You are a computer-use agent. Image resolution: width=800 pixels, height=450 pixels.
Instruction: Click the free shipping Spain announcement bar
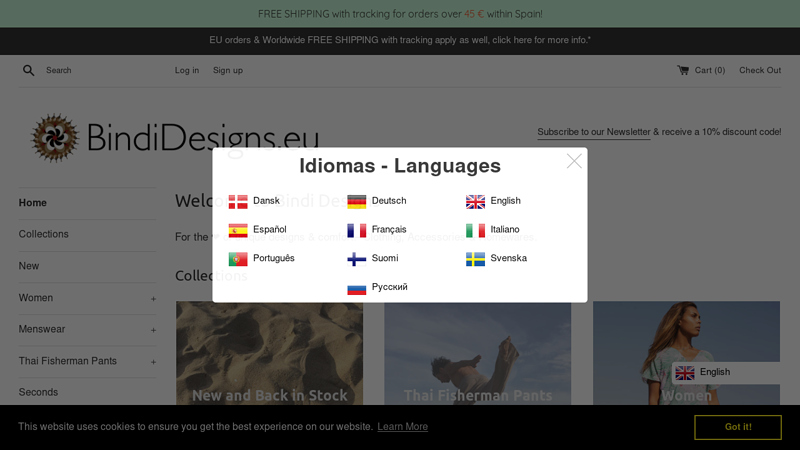400,14
